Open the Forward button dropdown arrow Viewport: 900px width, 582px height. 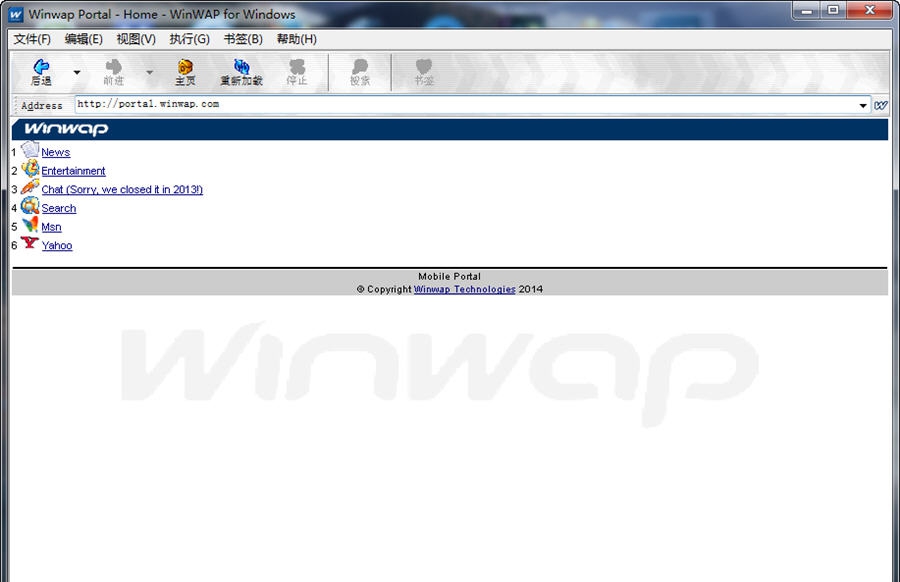click(149, 70)
